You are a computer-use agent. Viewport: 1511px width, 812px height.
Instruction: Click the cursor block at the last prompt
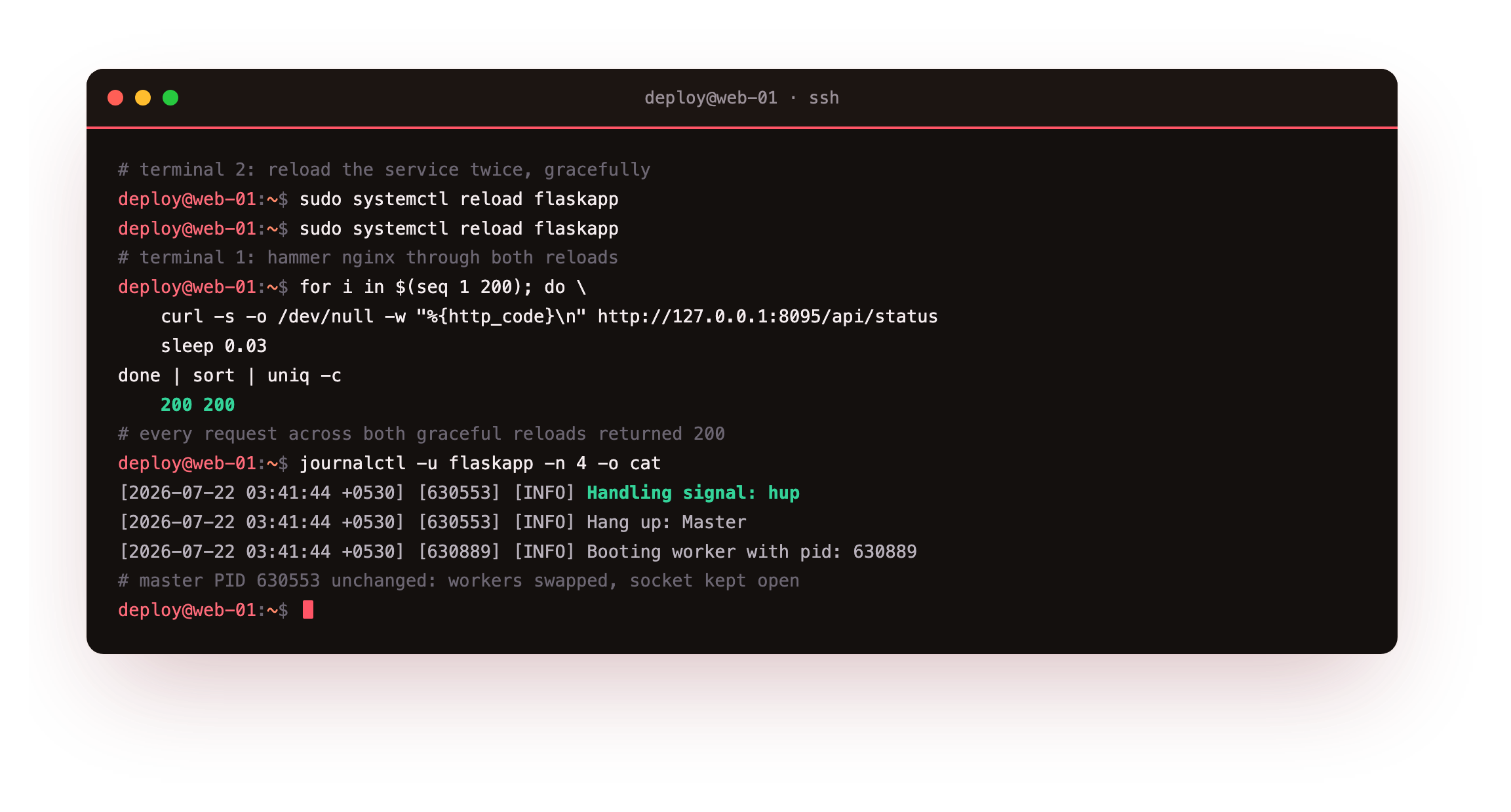point(308,610)
